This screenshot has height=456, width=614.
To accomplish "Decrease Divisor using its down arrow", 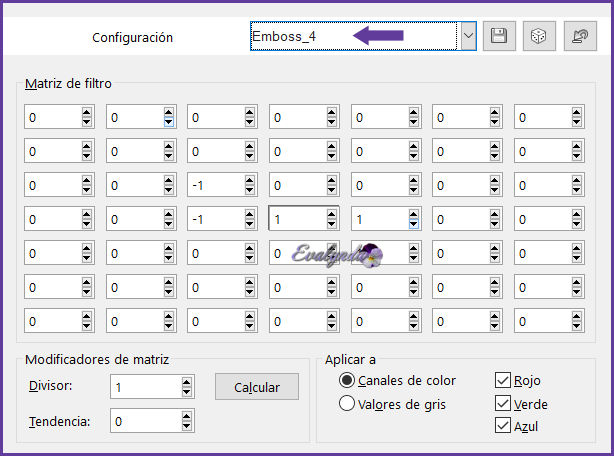I will tap(186, 392).
